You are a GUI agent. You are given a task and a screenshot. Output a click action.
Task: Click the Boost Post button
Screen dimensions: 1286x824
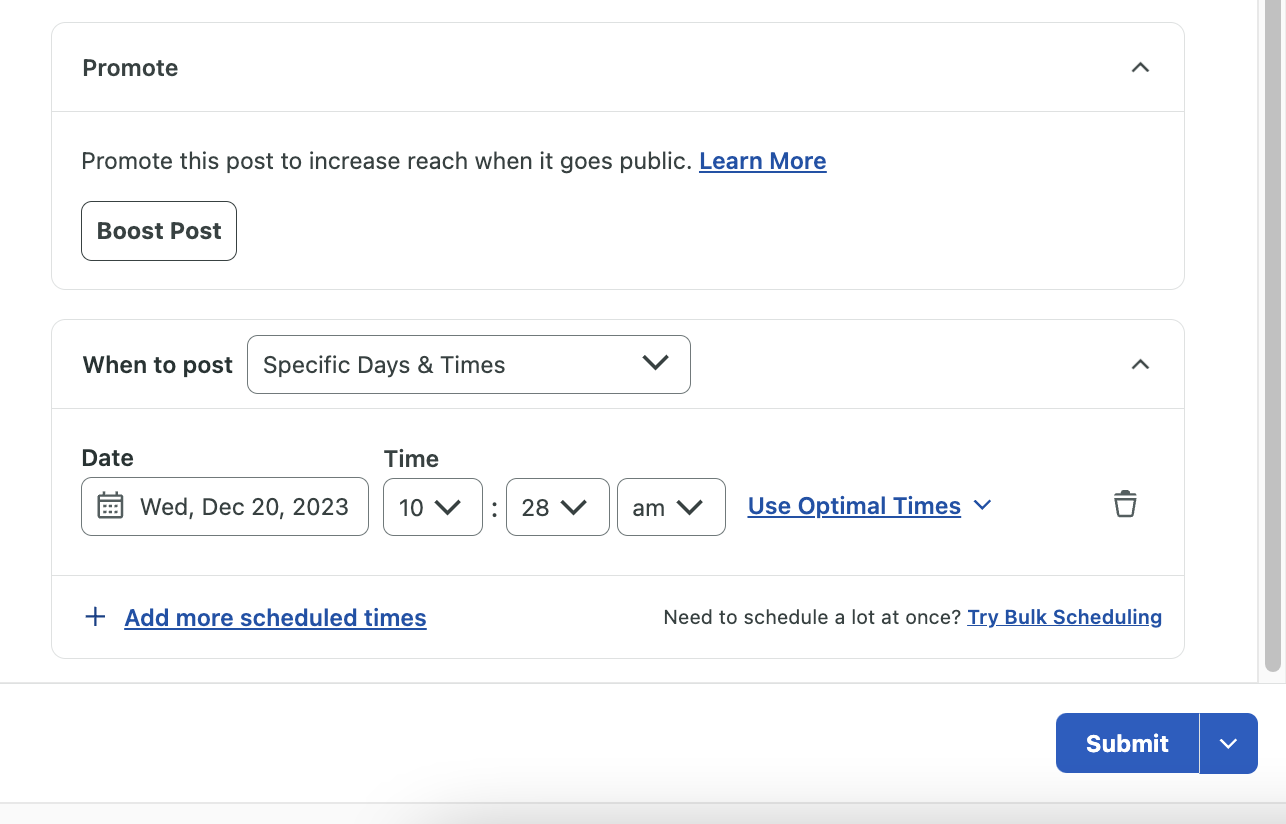tap(158, 231)
